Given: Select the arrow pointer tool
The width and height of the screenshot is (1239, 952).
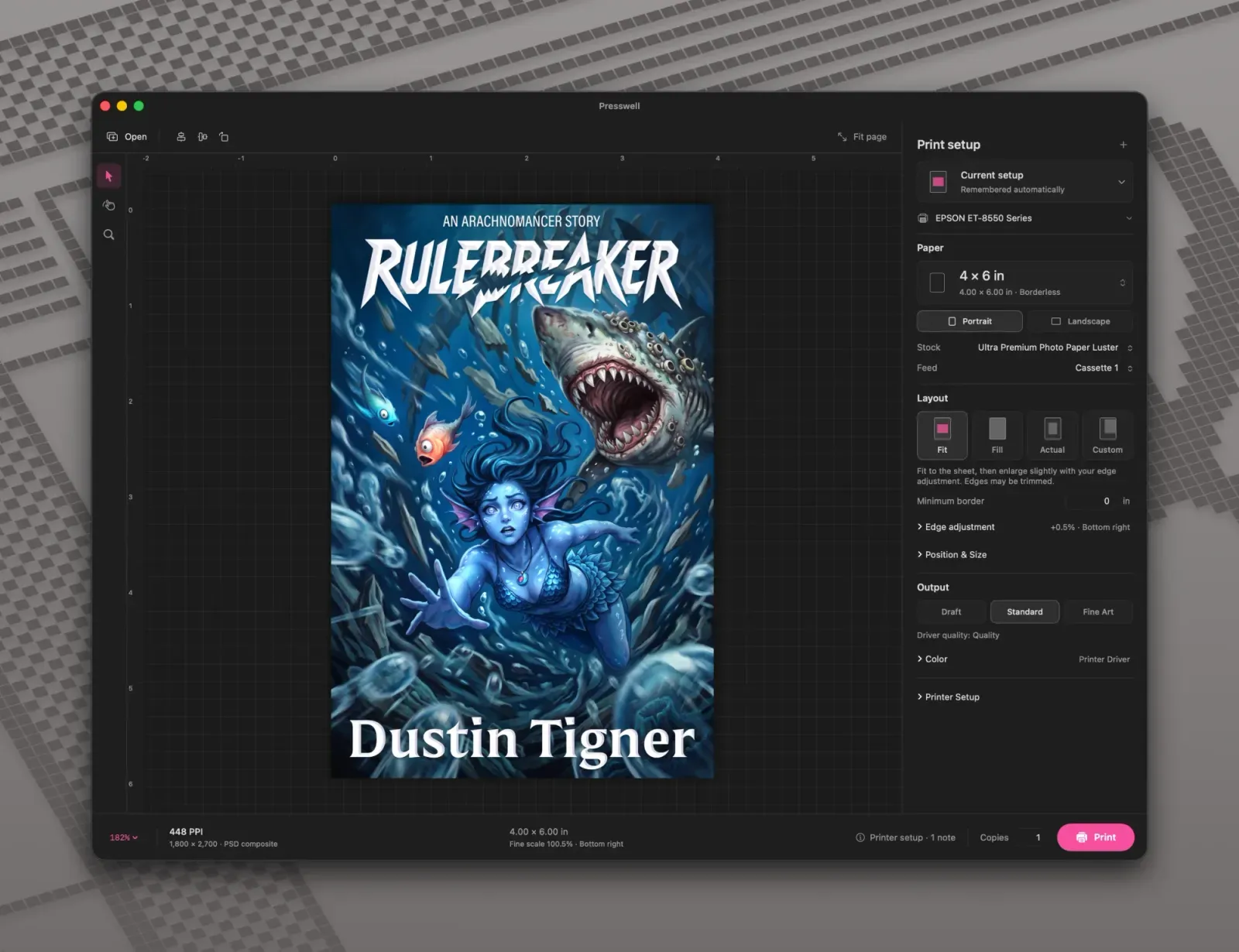Looking at the screenshot, I should 108,176.
